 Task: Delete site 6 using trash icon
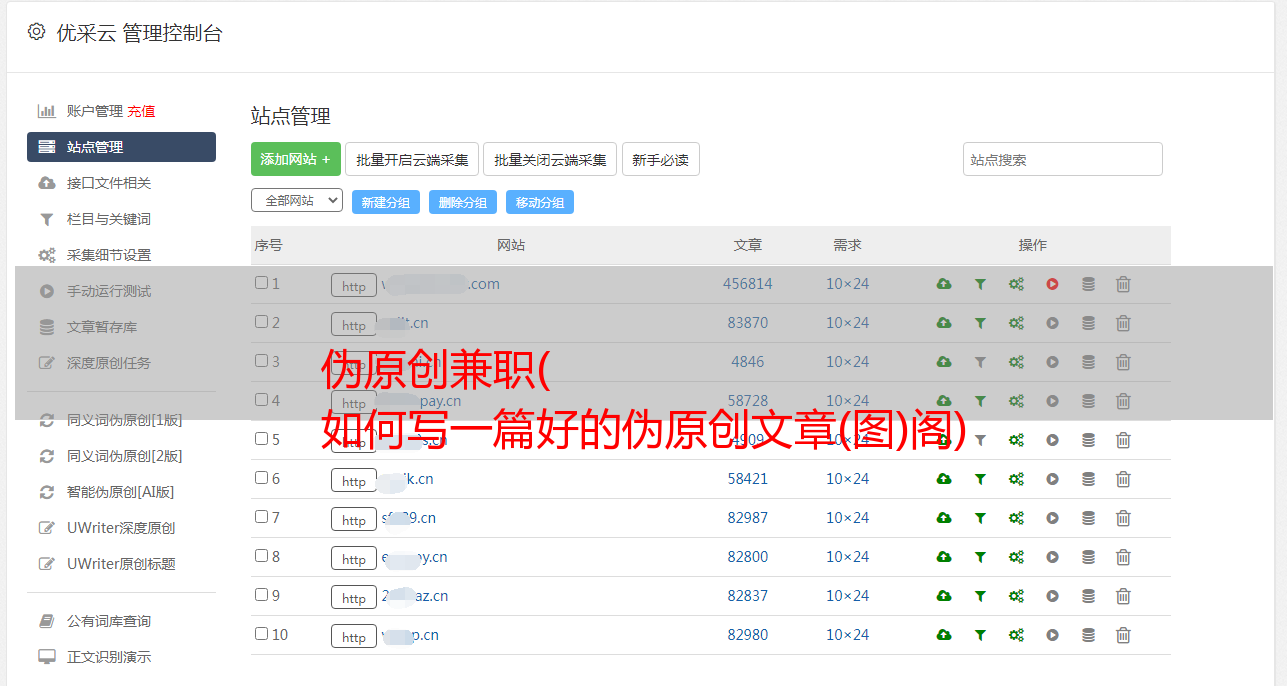point(1123,479)
